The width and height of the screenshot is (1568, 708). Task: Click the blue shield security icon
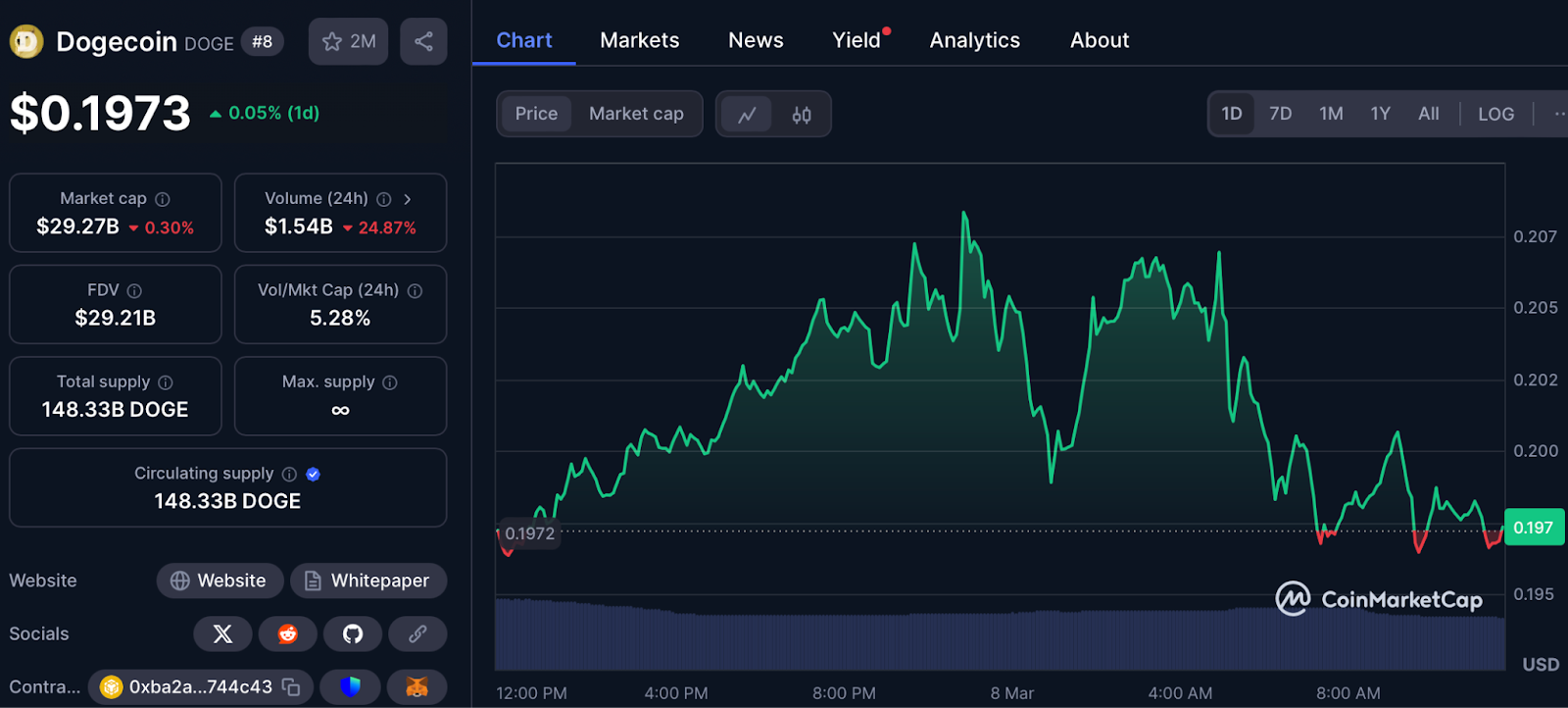350,687
